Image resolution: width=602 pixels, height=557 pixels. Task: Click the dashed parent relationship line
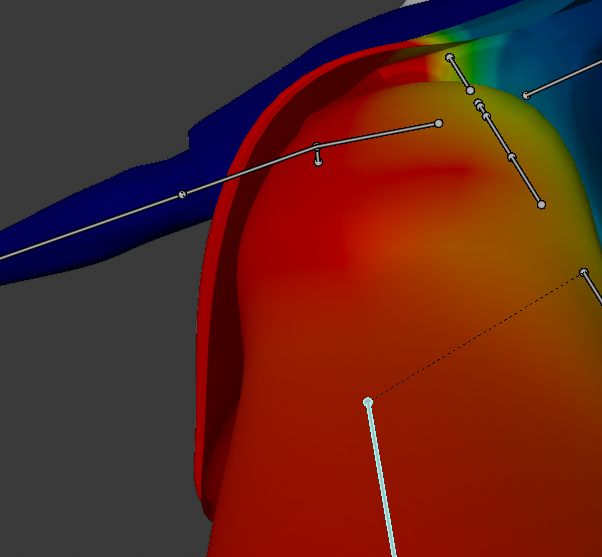(475, 337)
